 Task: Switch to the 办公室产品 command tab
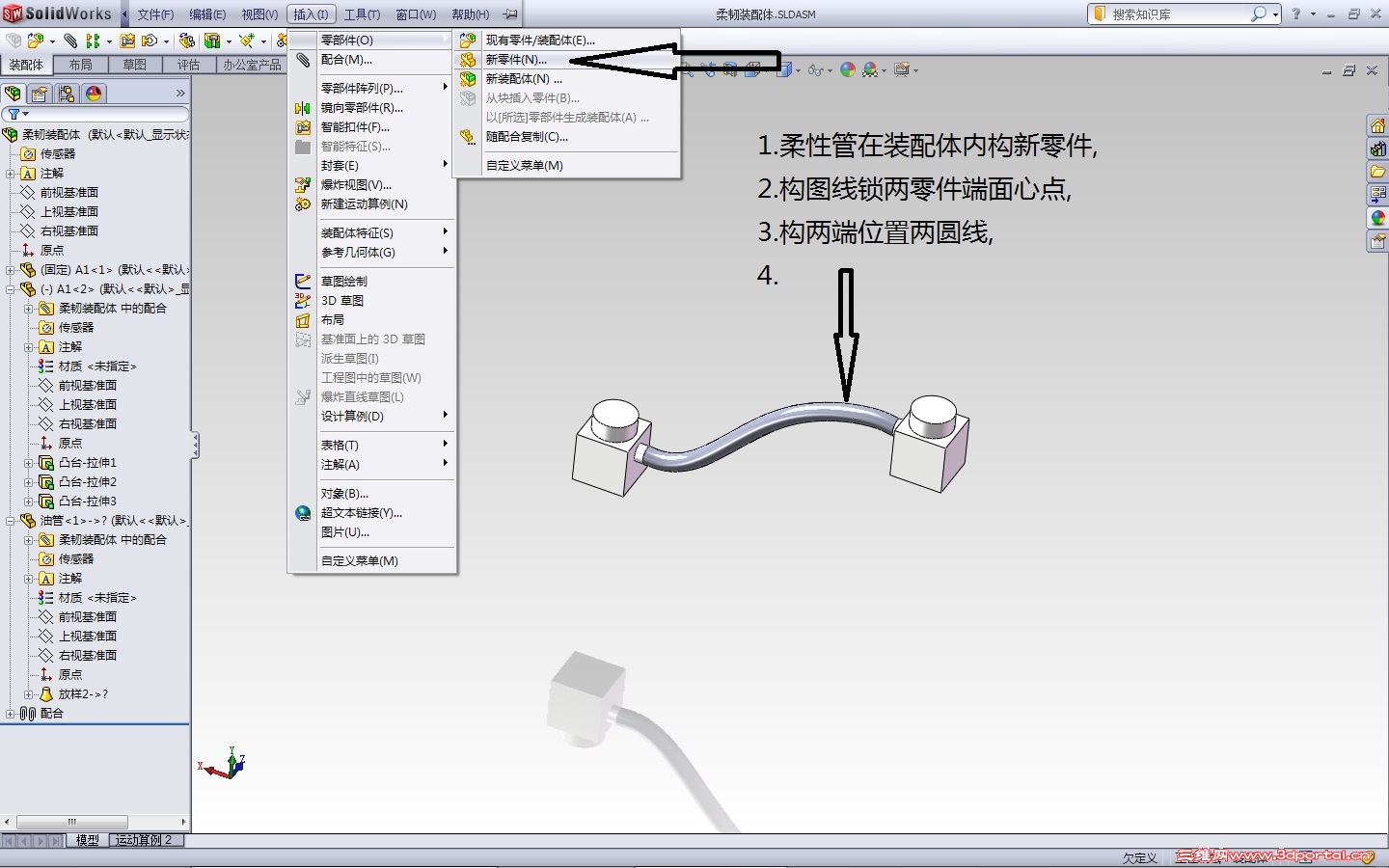(252, 65)
